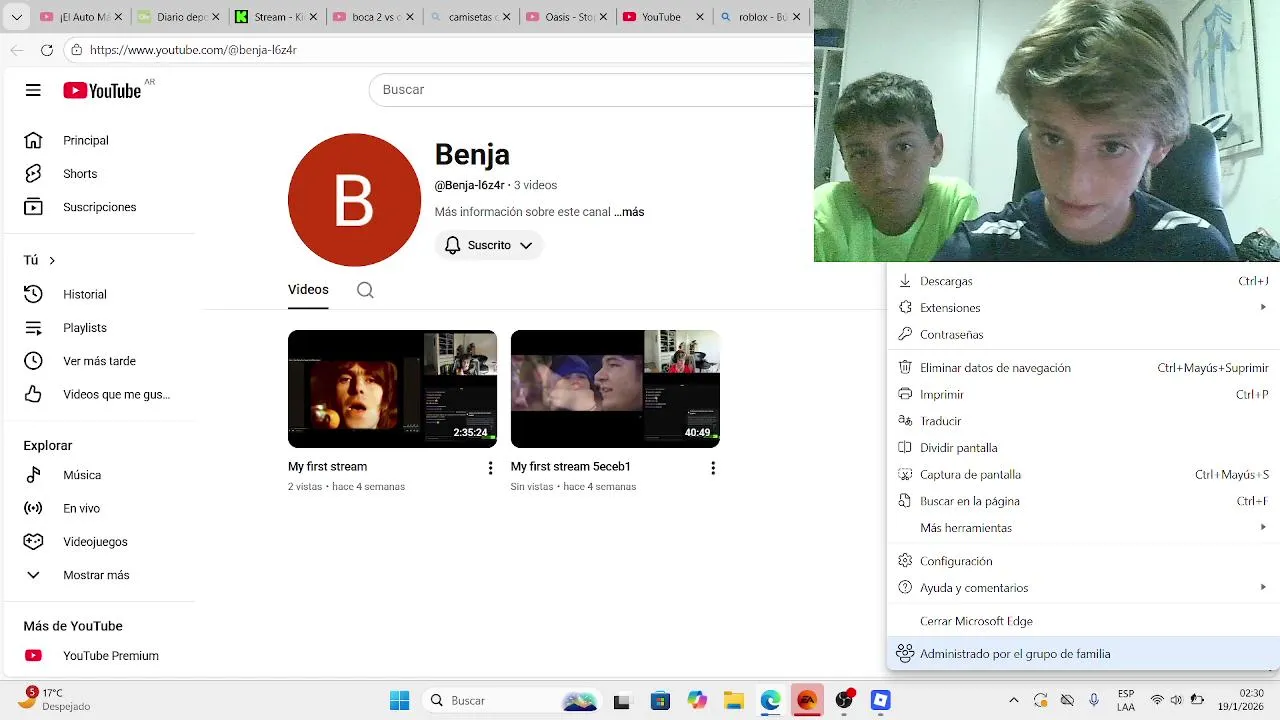Select Traducir in the Edge menu
1280x720 pixels.
click(x=1083, y=421)
